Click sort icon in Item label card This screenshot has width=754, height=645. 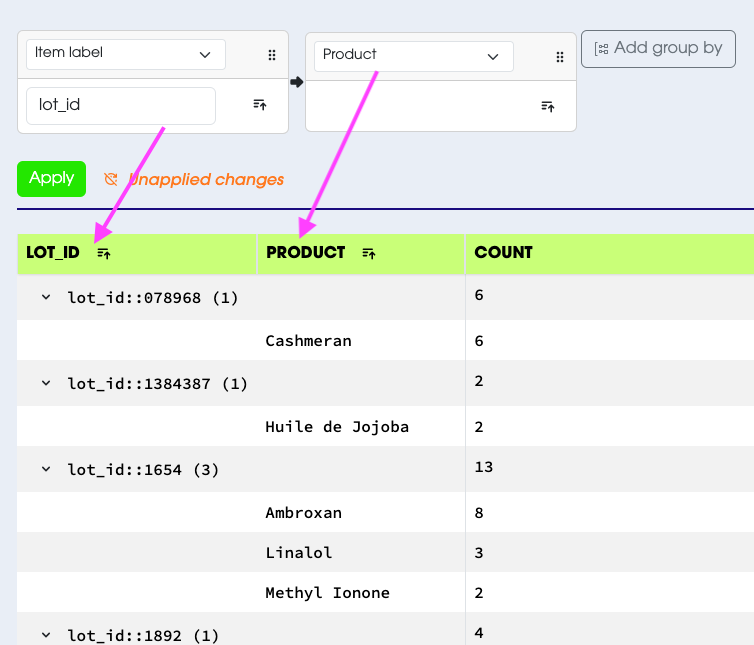pyautogui.click(x=260, y=104)
